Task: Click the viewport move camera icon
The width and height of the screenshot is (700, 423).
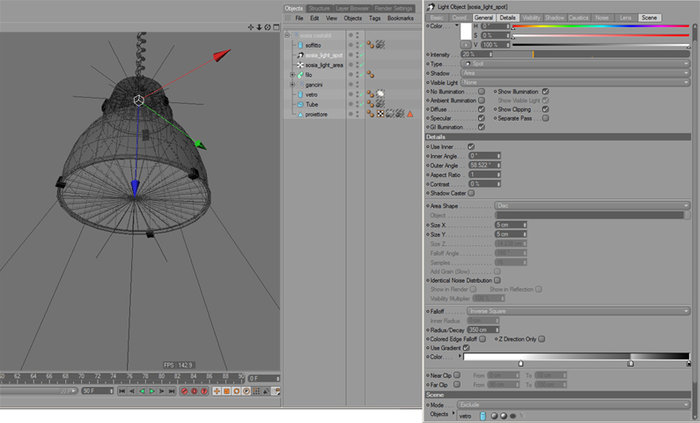Action: pyautogui.click(x=250, y=27)
